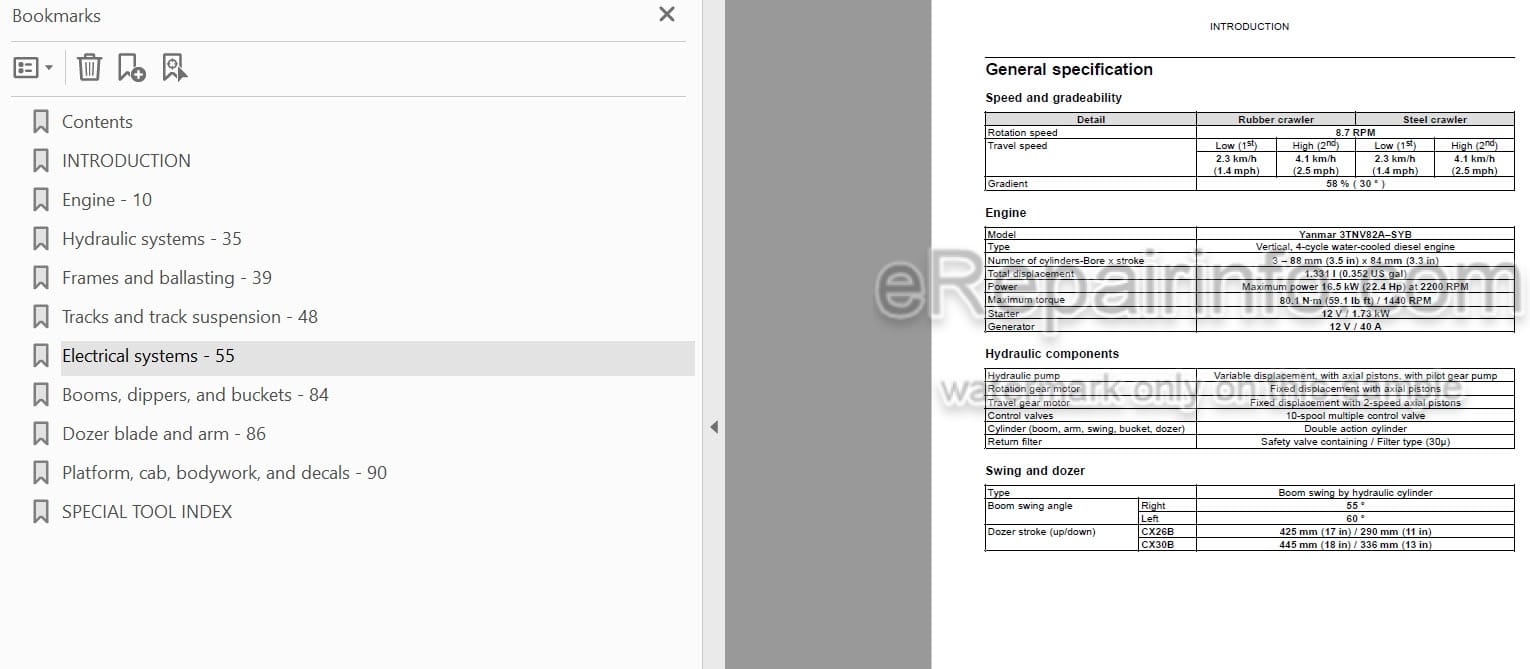
Task: Collapse the bookmarks pane with the arrow handle
Action: [x=714, y=427]
